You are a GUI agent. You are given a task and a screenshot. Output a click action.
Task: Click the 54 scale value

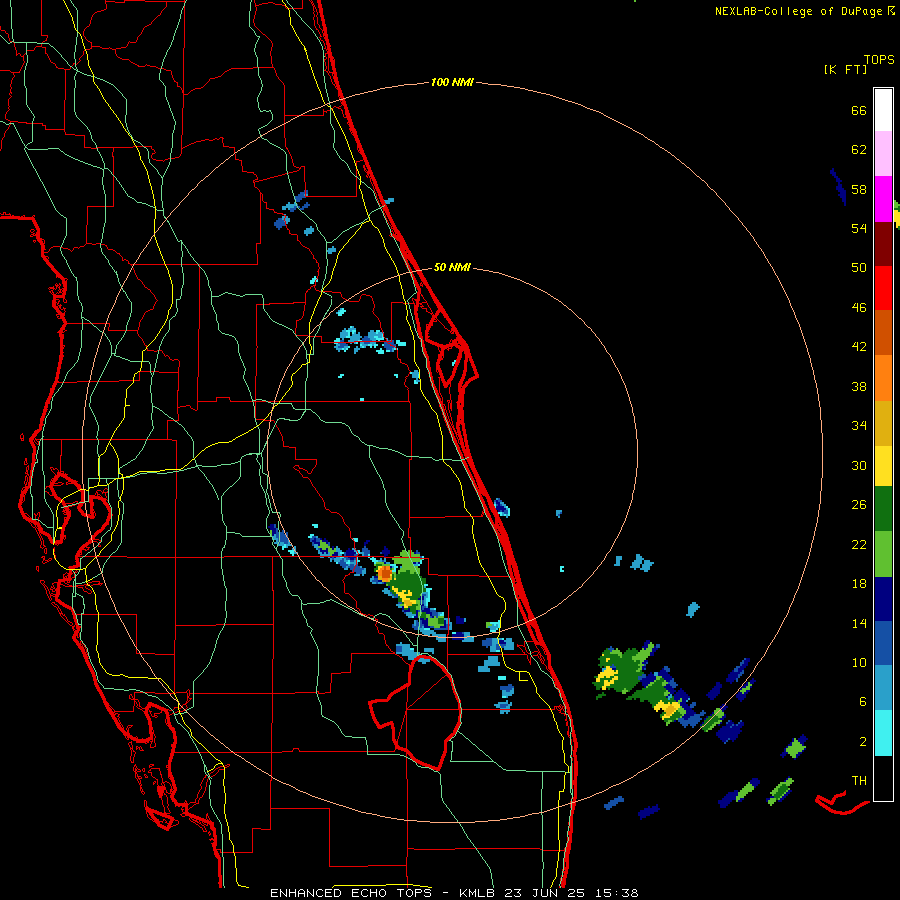(859, 228)
